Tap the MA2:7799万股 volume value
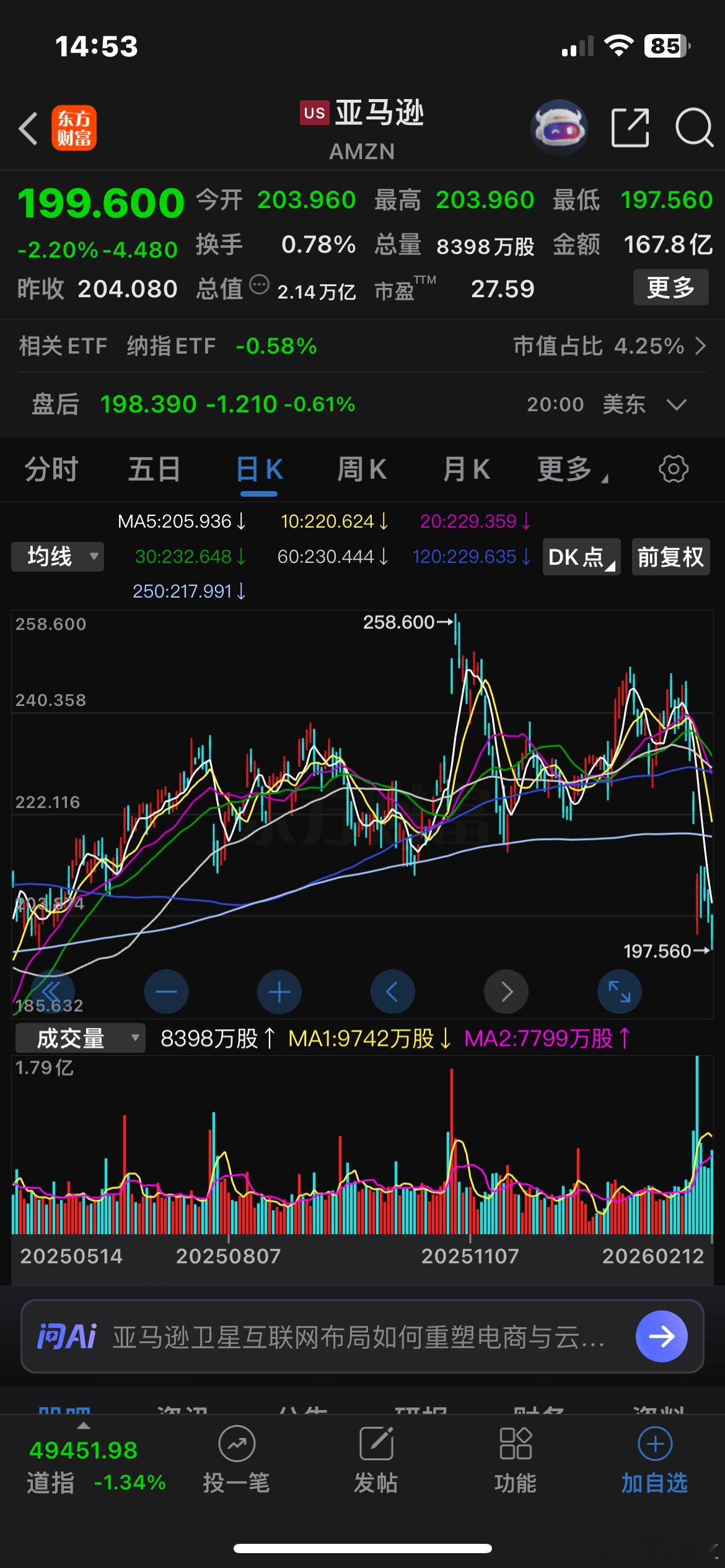The width and height of the screenshot is (725, 1568). [548, 1039]
